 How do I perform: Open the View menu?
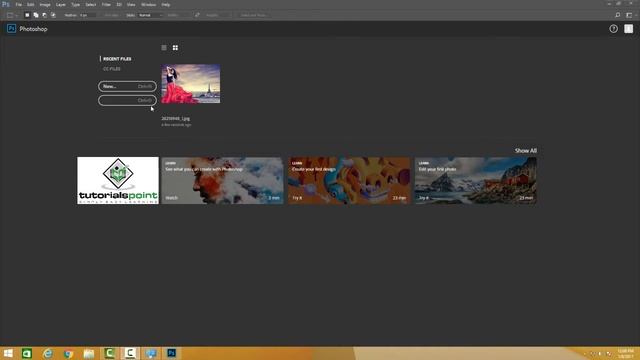[x=131, y=4]
